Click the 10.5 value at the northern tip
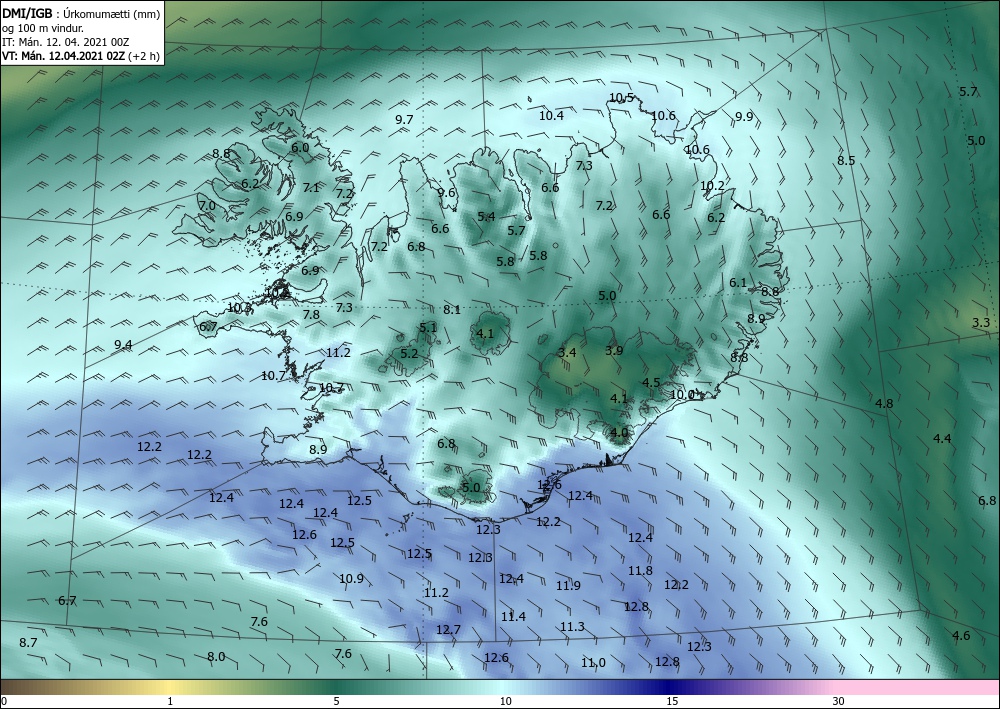This screenshot has height=709, width=1000. click(x=621, y=98)
